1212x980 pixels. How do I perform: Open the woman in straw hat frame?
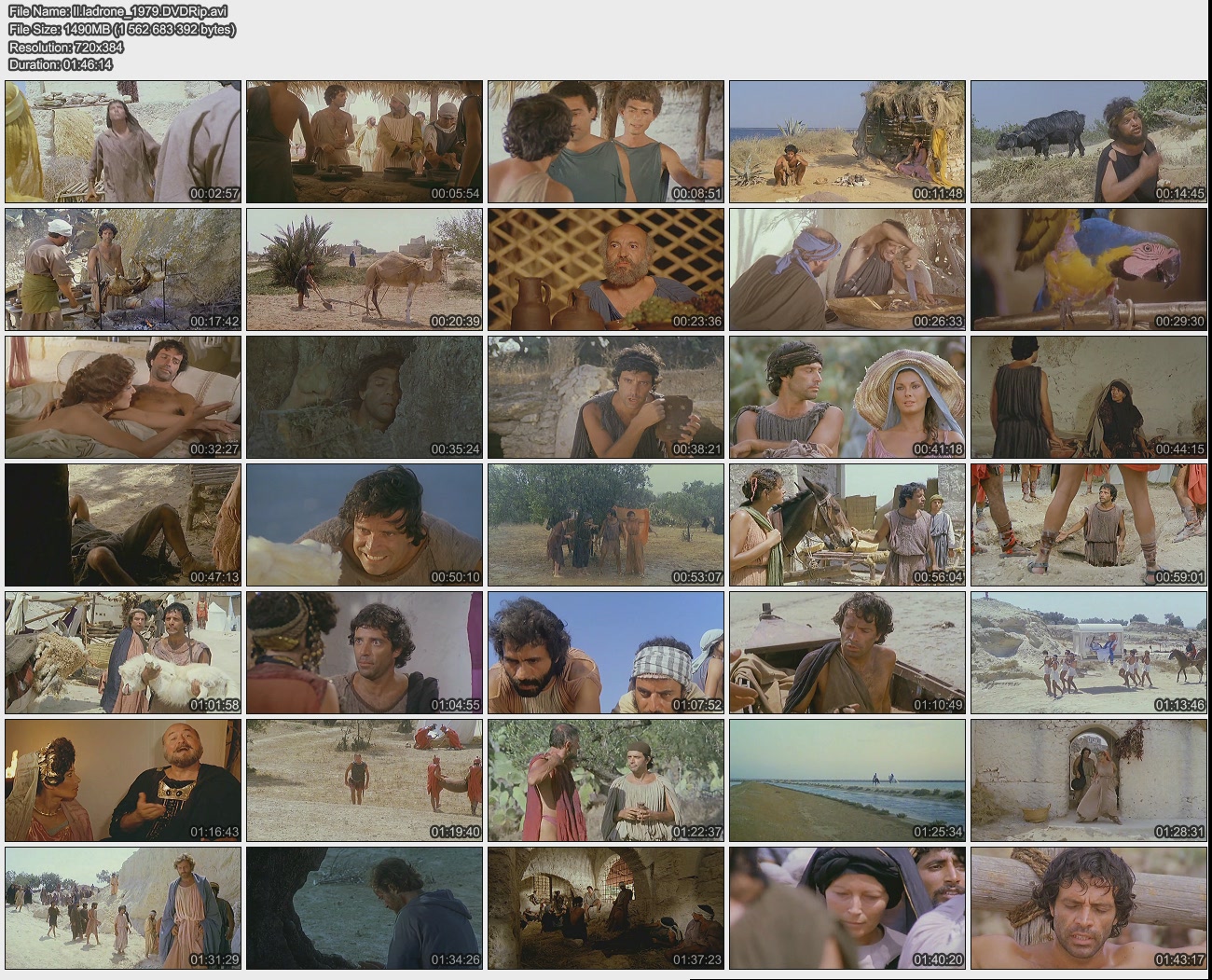[x=847, y=397]
